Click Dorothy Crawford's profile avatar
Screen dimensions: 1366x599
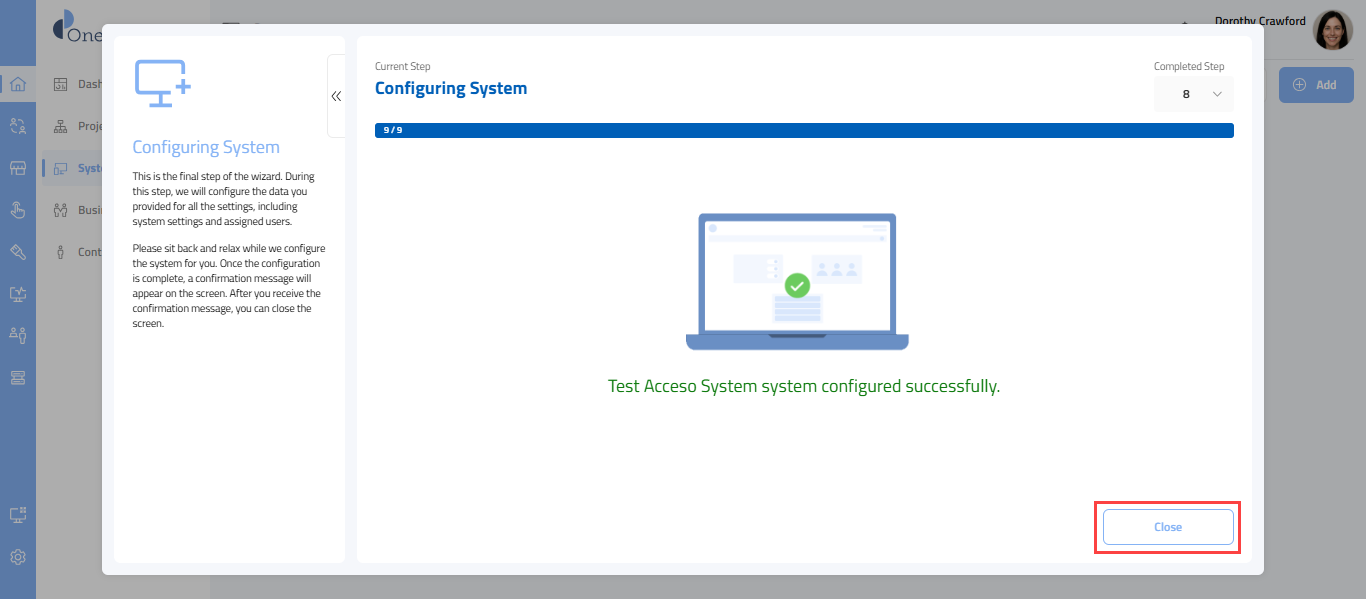(1332, 31)
